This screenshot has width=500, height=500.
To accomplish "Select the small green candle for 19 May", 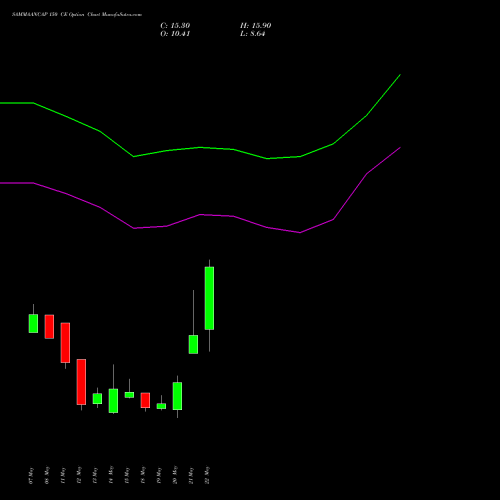I will (161, 406).
